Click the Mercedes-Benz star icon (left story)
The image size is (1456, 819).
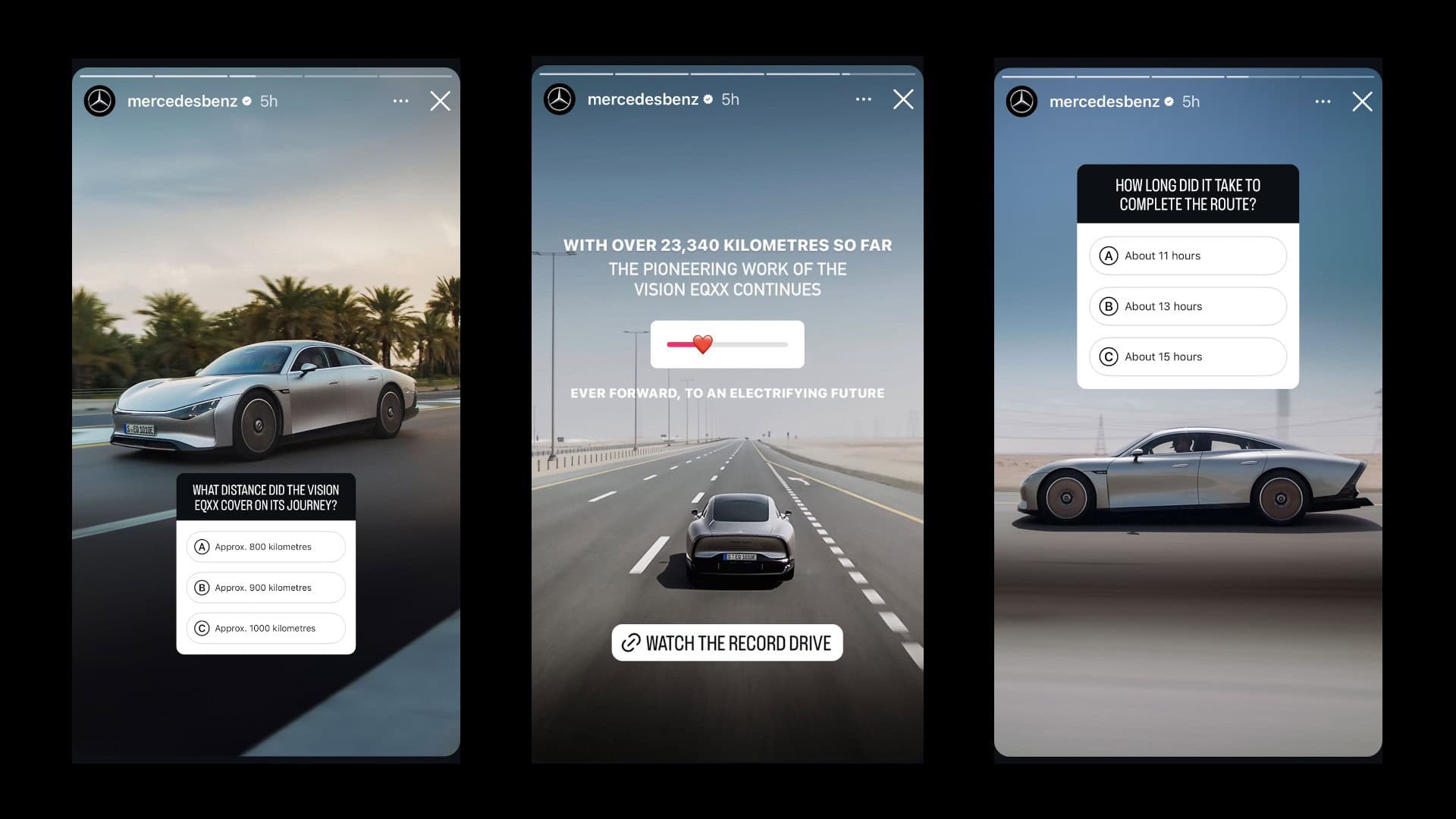[x=100, y=101]
